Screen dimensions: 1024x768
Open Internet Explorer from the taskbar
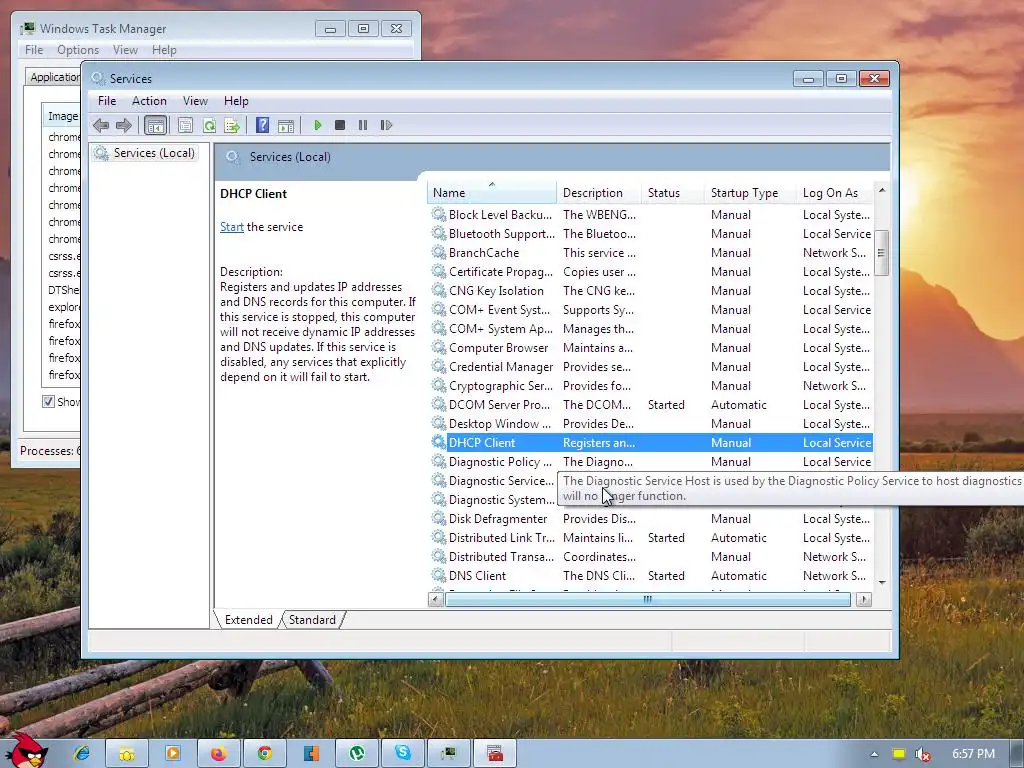[82, 753]
